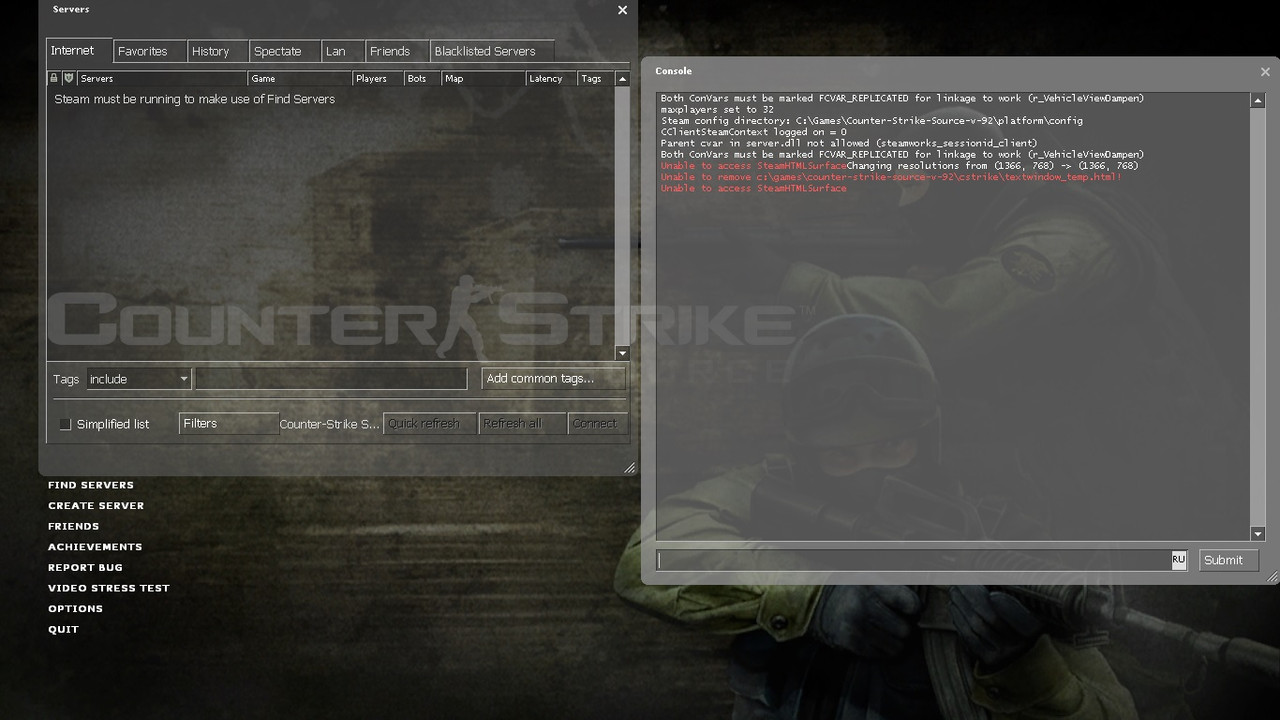Click the Filters button

pos(229,424)
